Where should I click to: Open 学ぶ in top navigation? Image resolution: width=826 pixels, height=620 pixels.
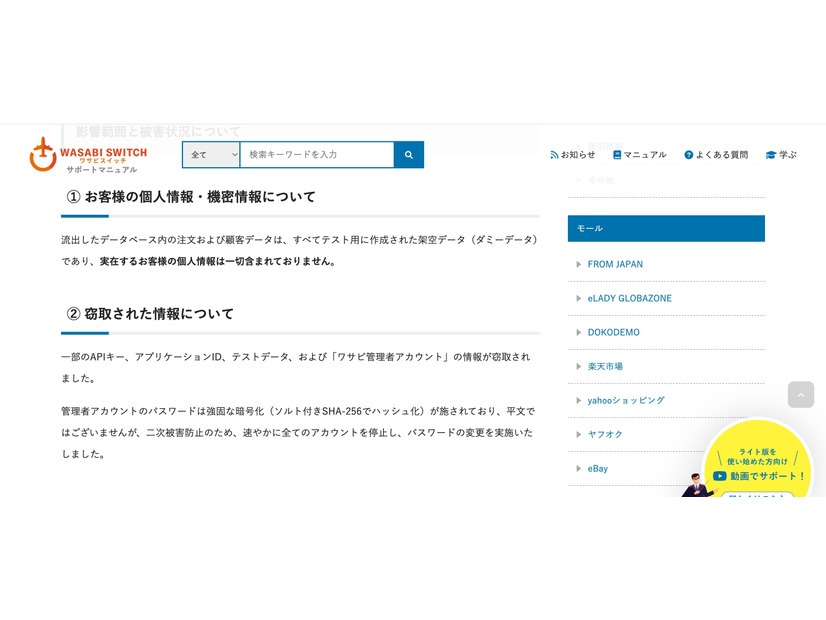point(788,154)
